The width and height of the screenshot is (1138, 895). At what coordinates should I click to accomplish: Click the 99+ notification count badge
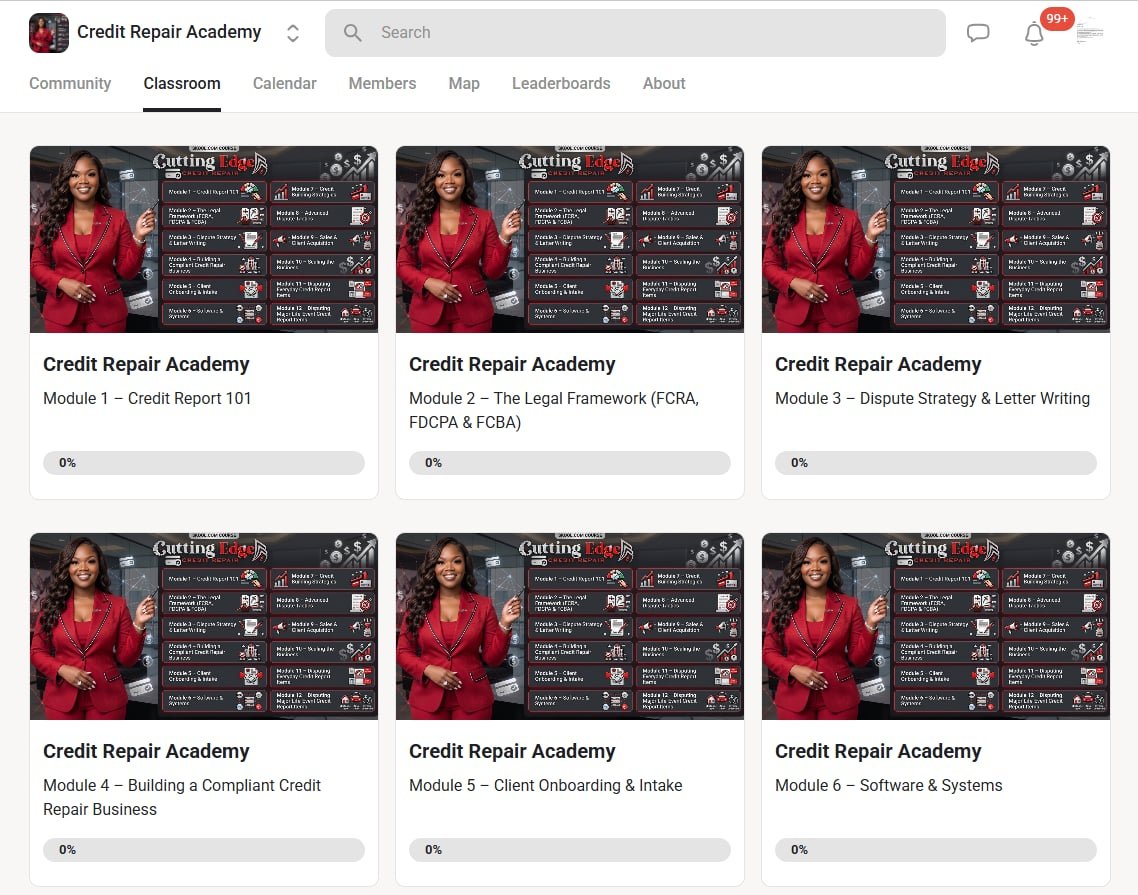click(1057, 19)
